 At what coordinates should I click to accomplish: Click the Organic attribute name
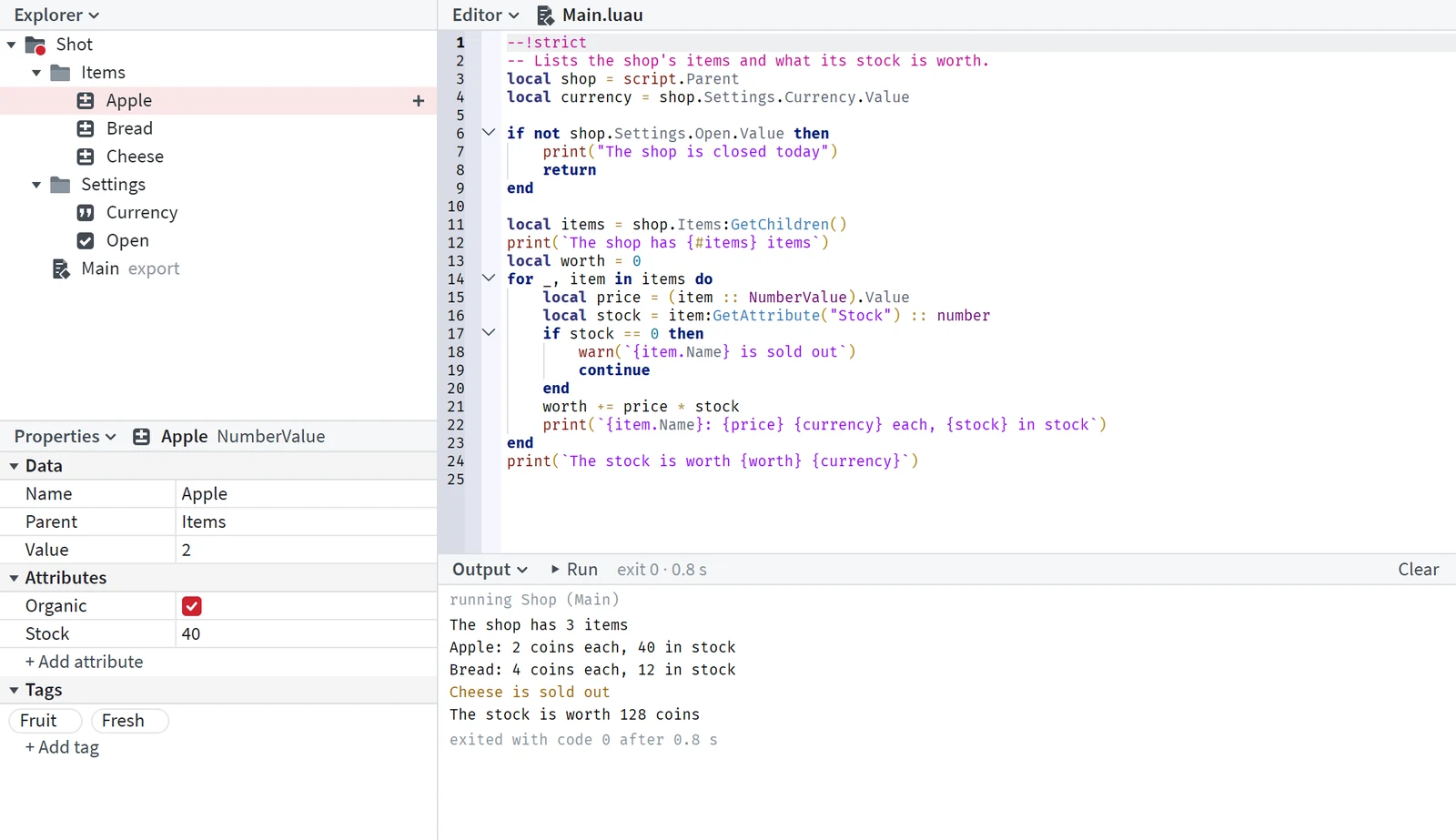click(56, 606)
